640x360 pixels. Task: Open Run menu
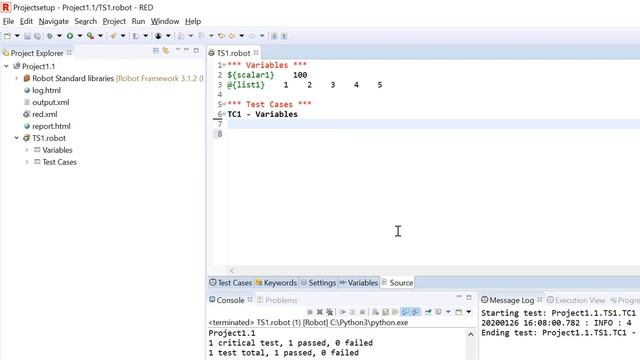(x=138, y=21)
